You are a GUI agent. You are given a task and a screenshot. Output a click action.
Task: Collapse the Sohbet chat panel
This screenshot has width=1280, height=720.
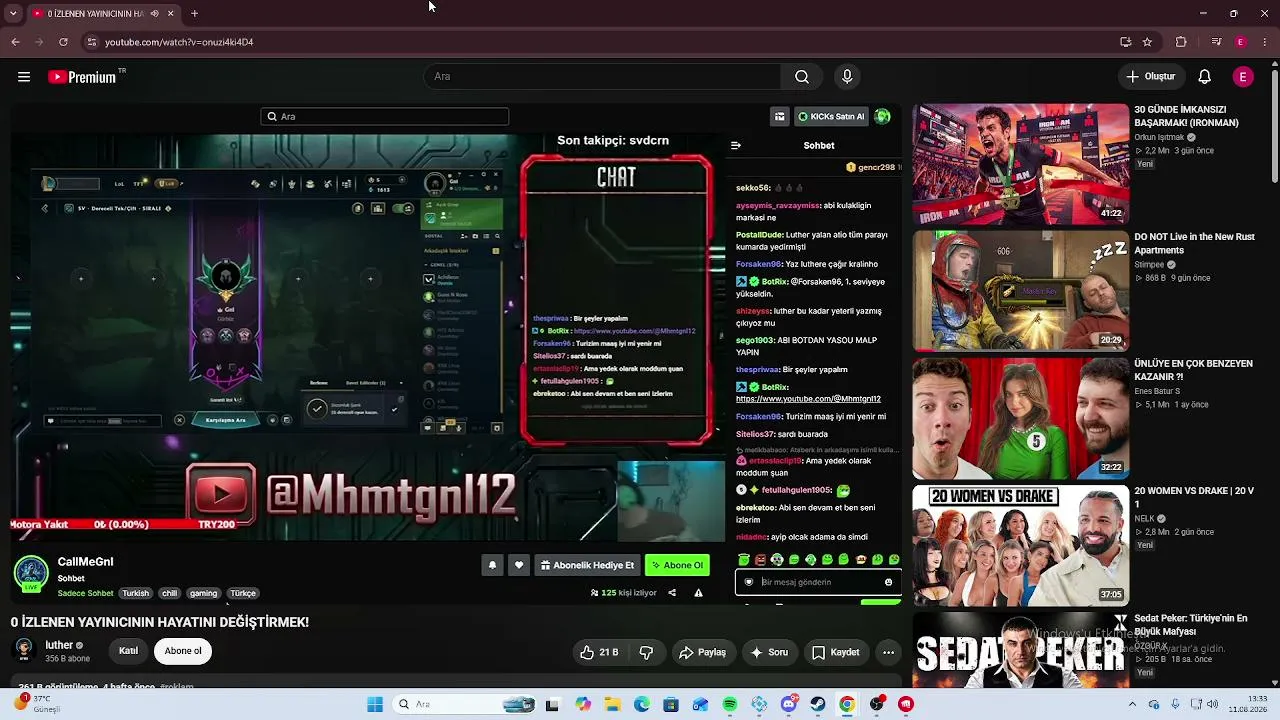736,145
